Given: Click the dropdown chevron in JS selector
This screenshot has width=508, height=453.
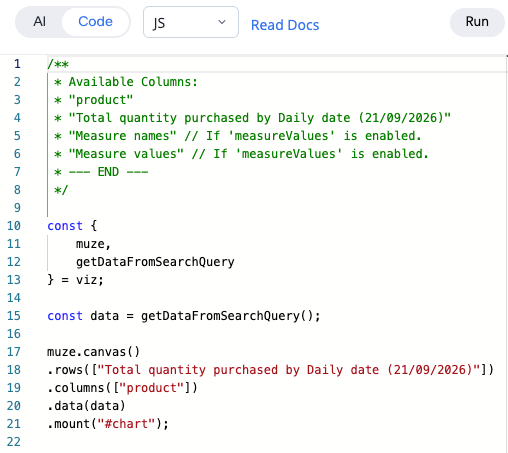Looking at the screenshot, I should point(222,22).
